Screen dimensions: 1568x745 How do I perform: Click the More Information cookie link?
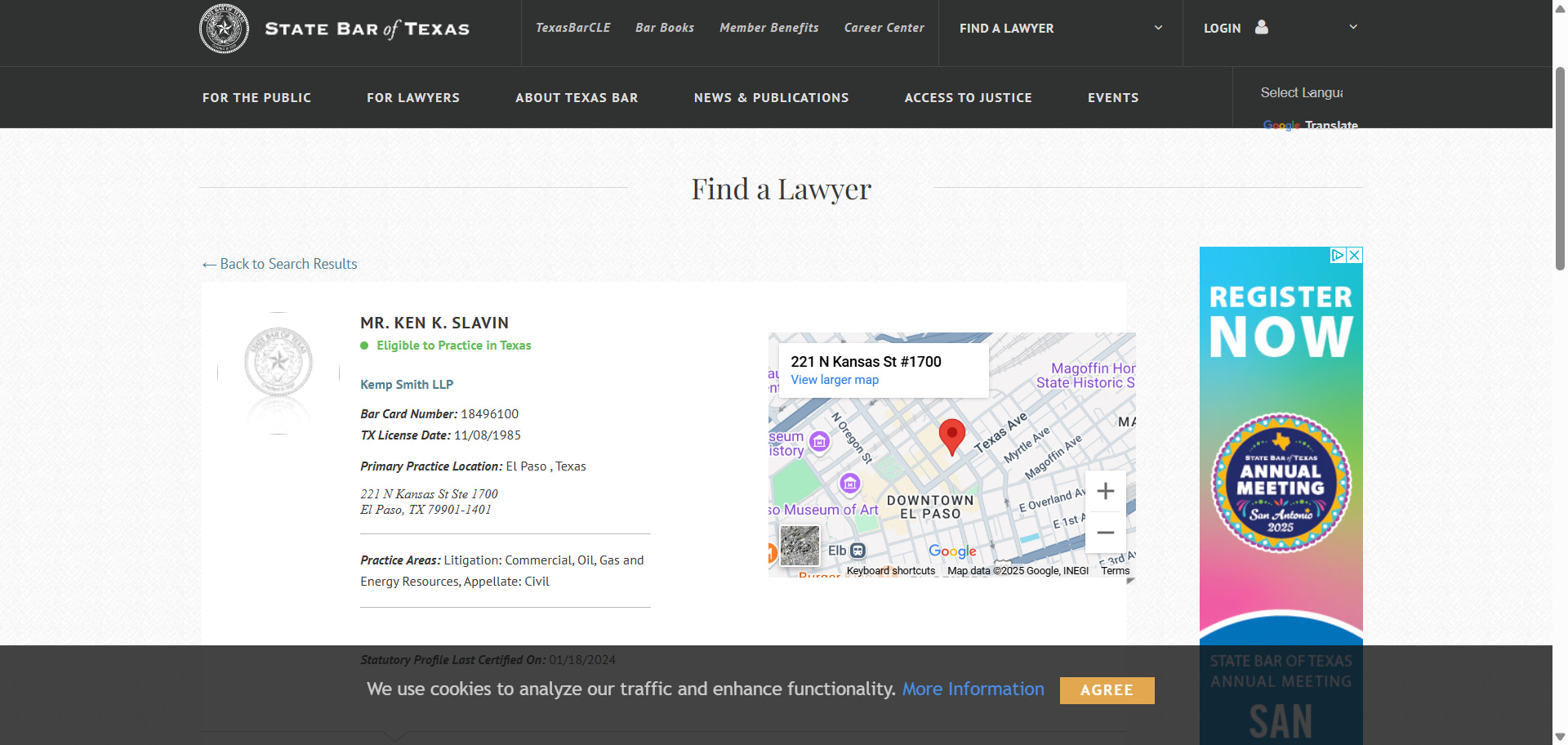pyautogui.click(x=973, y=689)
